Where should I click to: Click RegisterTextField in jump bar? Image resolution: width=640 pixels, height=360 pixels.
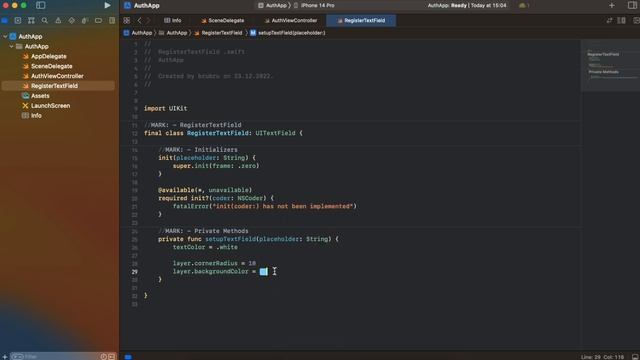pos(218,33)
